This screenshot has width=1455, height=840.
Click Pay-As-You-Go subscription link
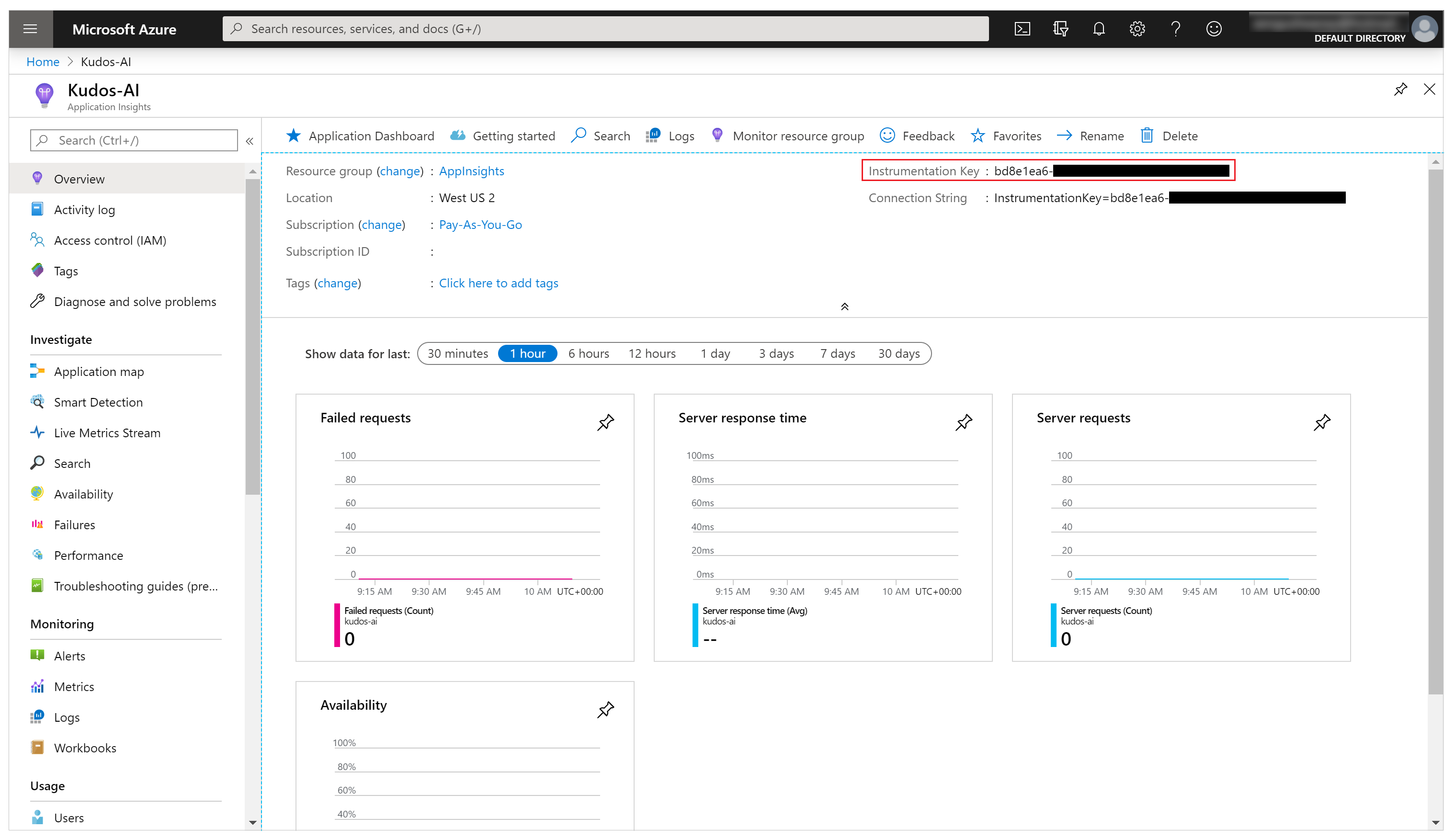pos(481,224)
